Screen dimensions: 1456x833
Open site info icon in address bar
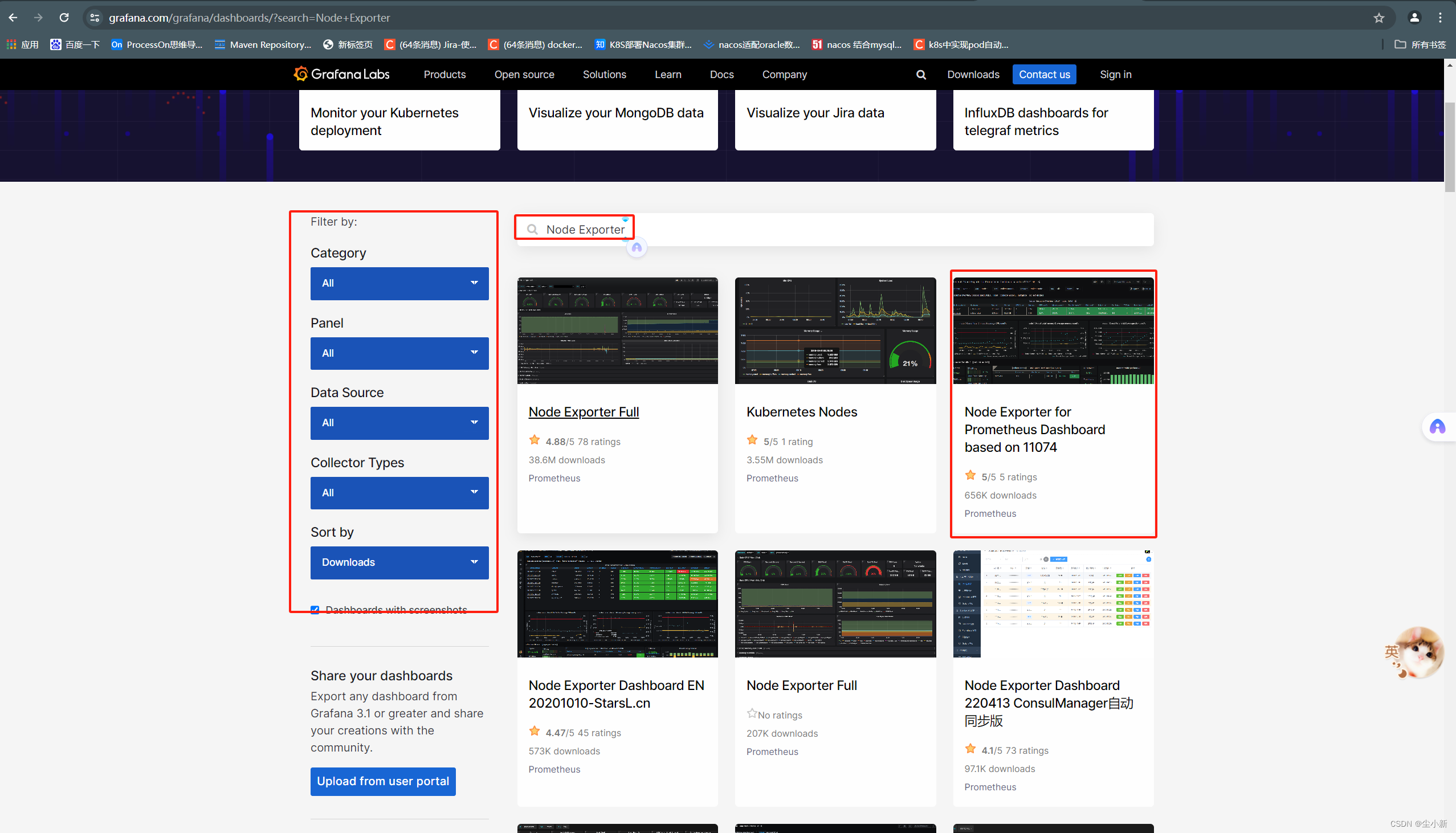point(95,18)
